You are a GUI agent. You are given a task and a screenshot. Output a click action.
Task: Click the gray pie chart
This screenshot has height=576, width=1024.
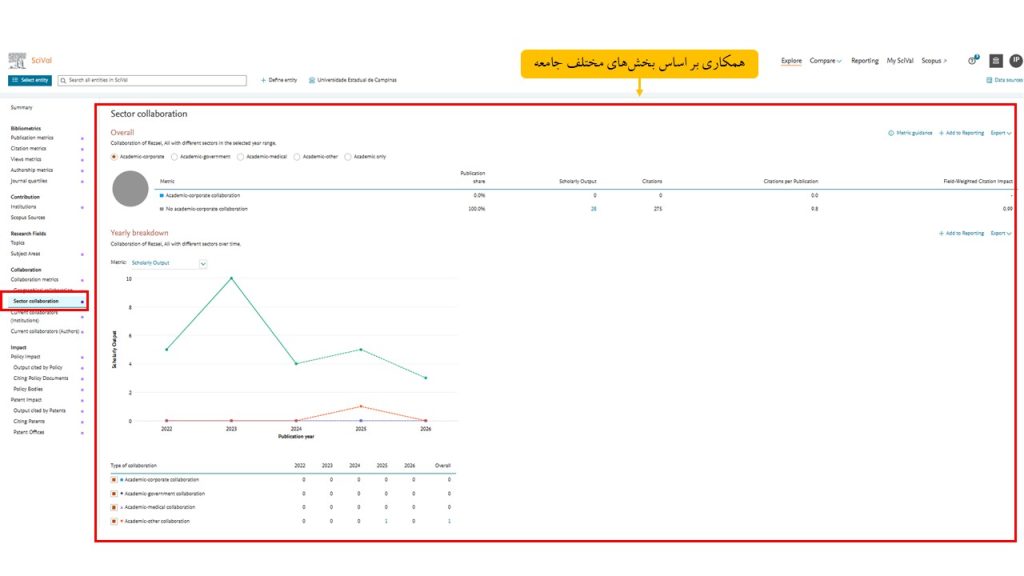pos(131,189)
